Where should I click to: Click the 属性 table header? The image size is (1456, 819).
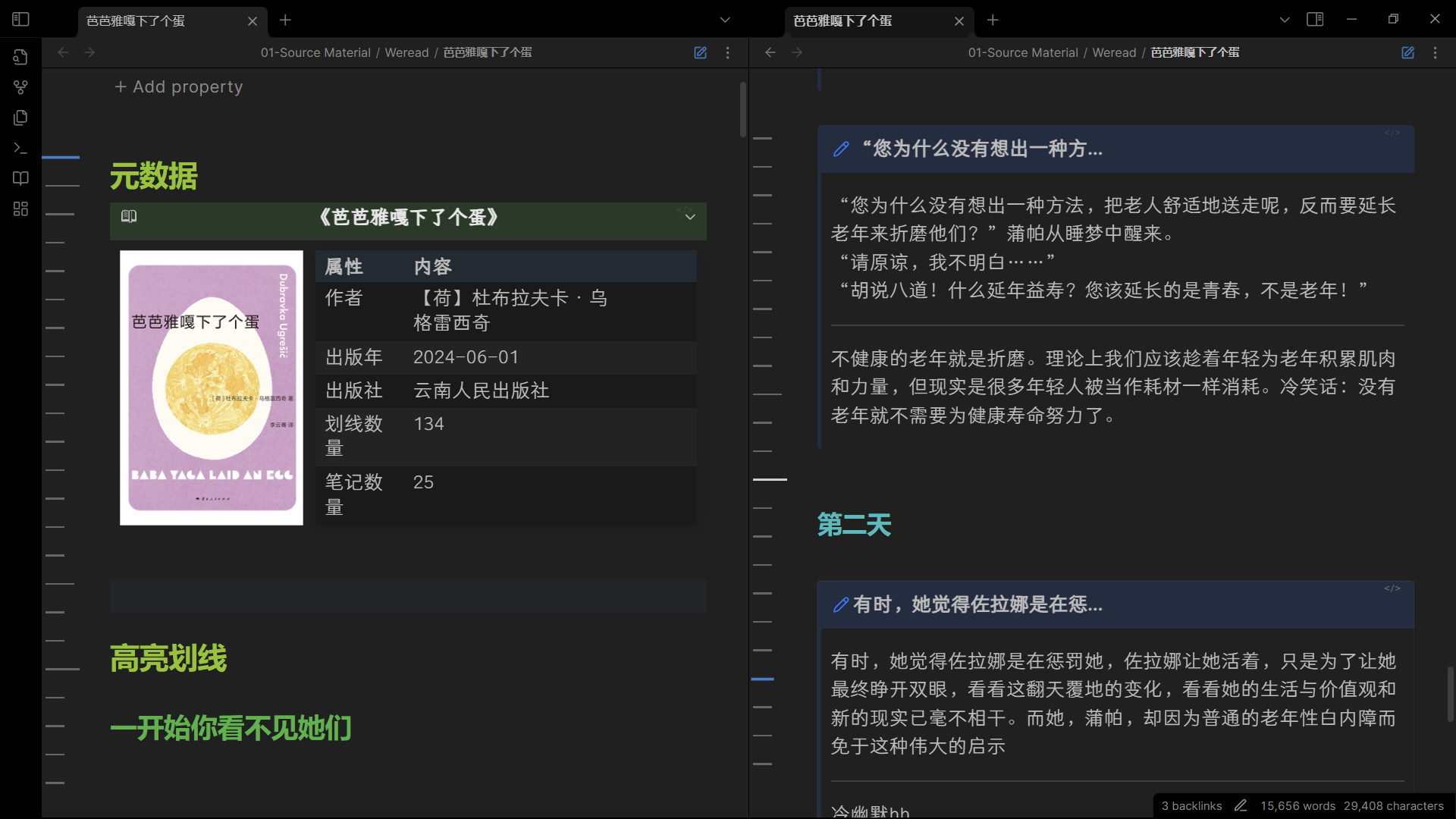click(344, 267)
